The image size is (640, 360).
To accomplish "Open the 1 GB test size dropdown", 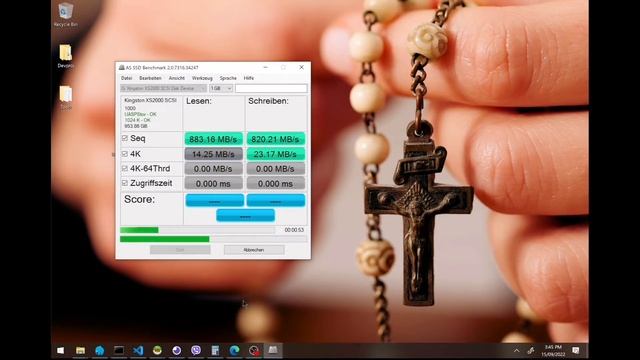I will (221, 88).
